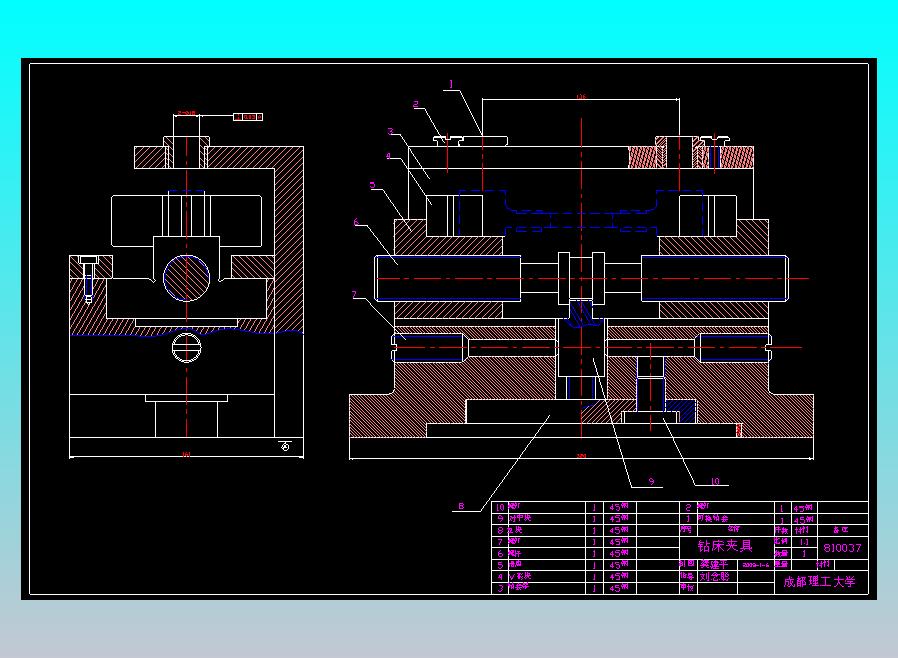
Task: Click the school name 成都理工大学
Action: point(819,582)
